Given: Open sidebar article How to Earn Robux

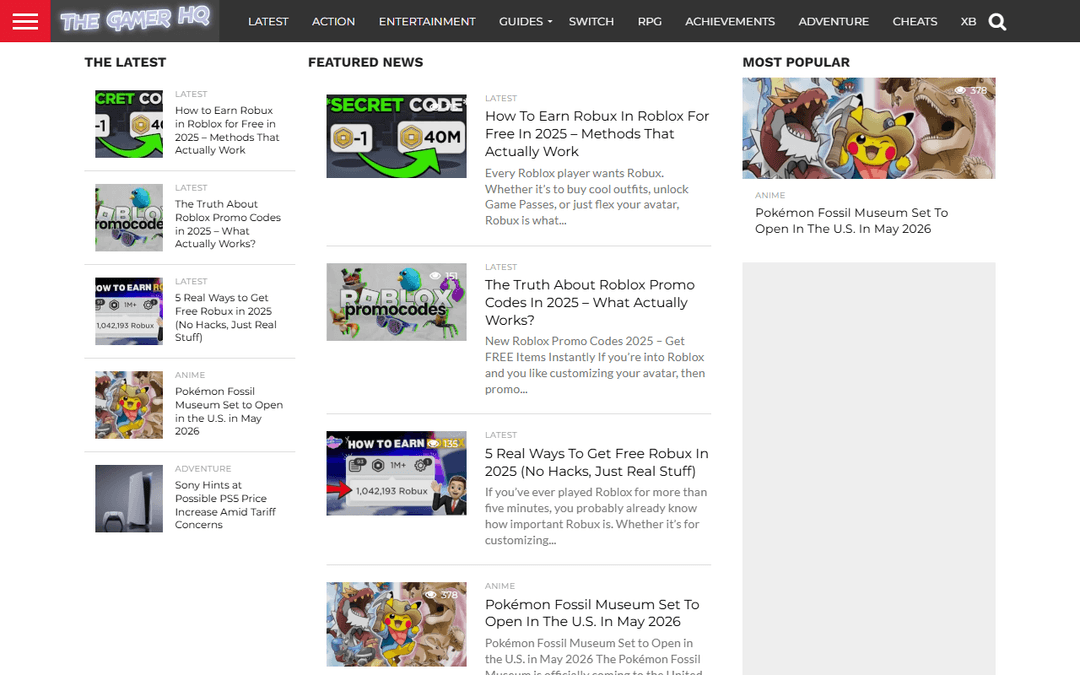Looking at the screenshot, I should point(227,130).
